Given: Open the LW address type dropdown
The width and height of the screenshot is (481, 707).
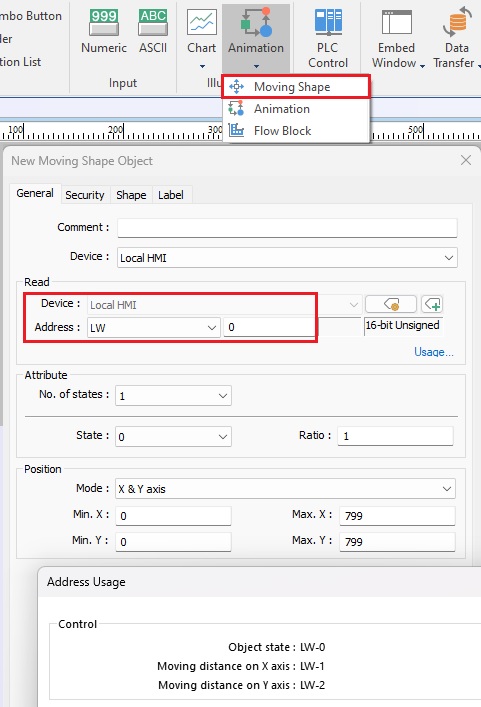Looking at the screenshot, I should point(153,327).
